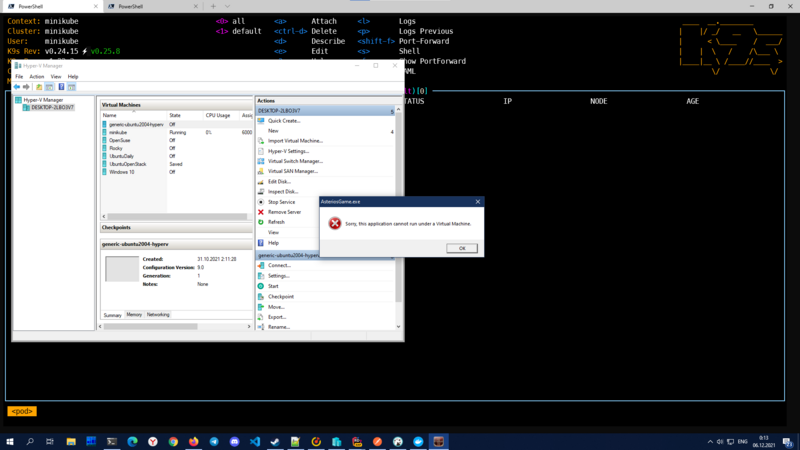
Task: Open the View menu in Hyper-V Manager
Action: [x=56, y=77]
